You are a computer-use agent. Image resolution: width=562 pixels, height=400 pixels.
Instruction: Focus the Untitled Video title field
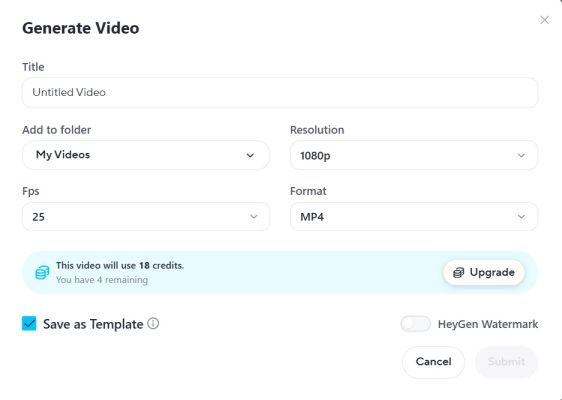coord(280,92)
